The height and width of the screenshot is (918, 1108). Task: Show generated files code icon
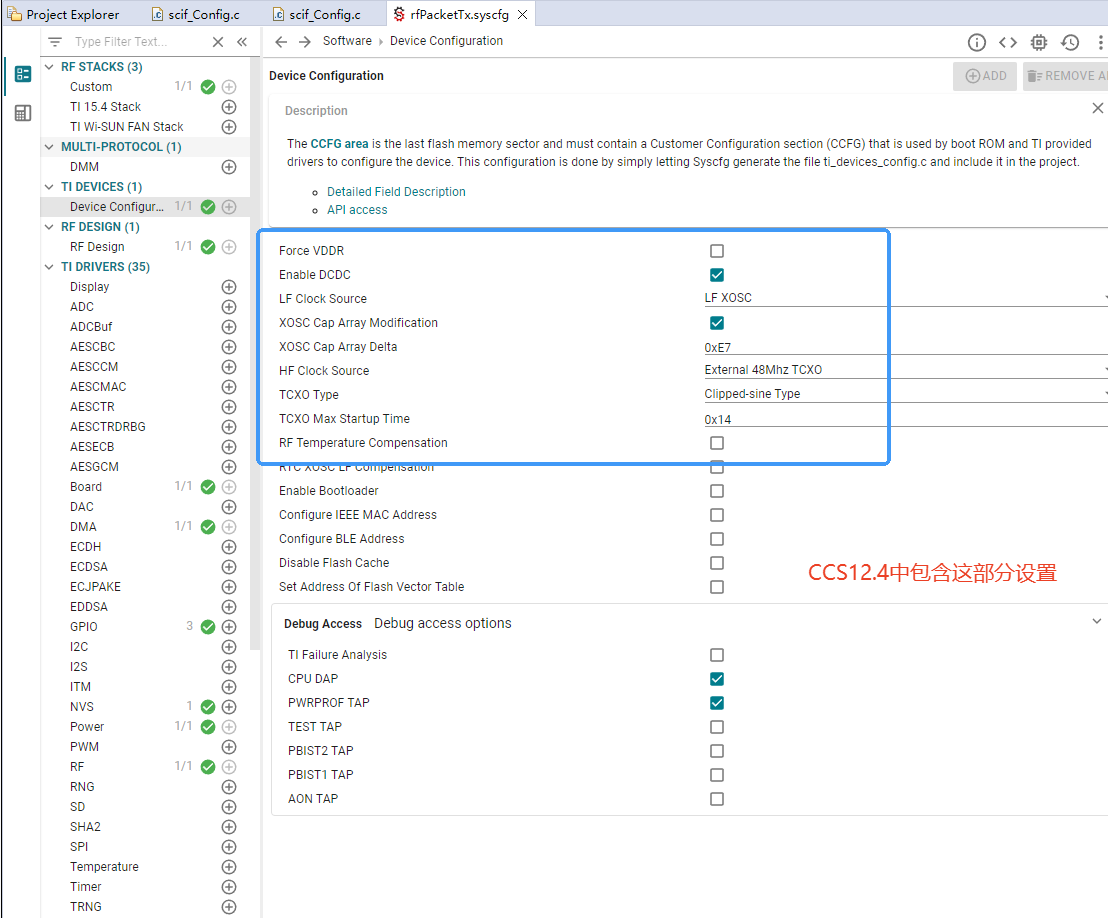pyautogui.click(x=1008, y=42)
